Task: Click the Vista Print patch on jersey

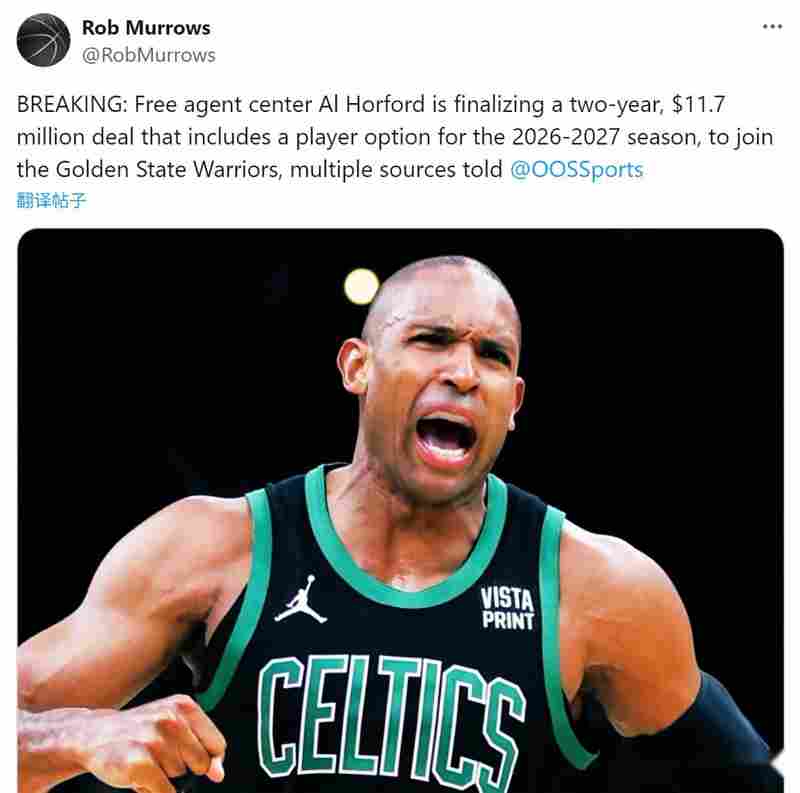Action: pyautogui.click(x=507, y=608)
